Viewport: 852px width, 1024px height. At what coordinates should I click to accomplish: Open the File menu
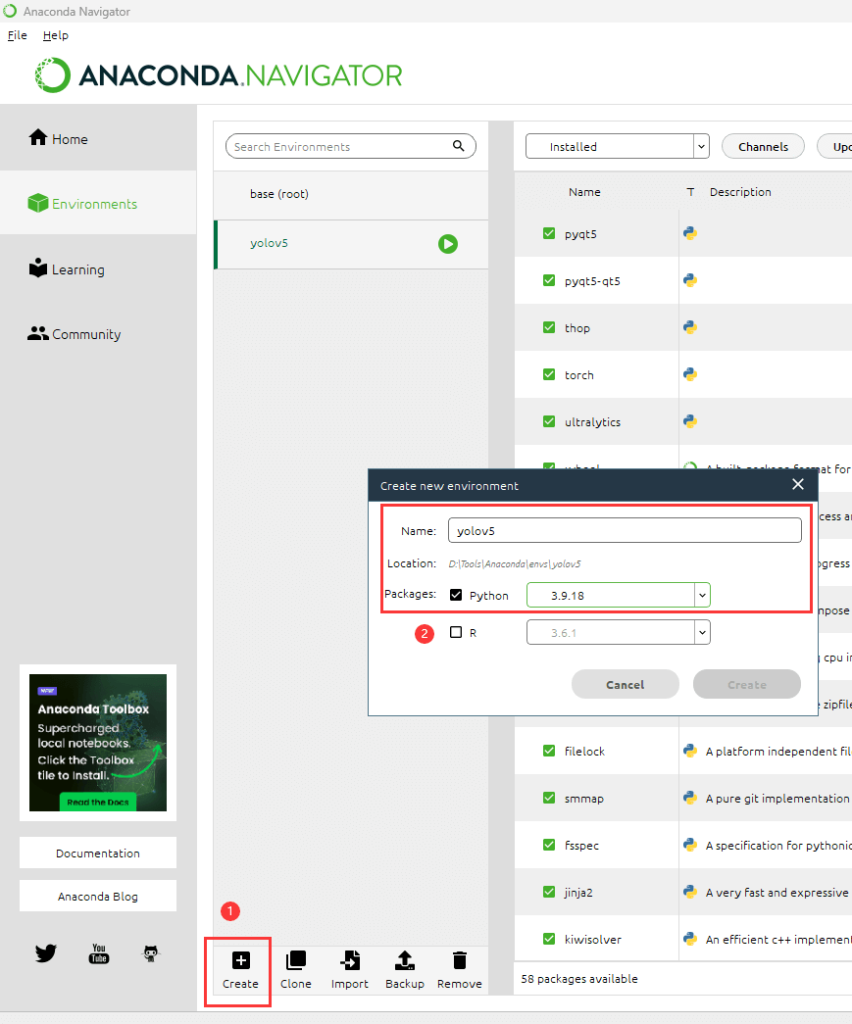[x=17, y=35]
